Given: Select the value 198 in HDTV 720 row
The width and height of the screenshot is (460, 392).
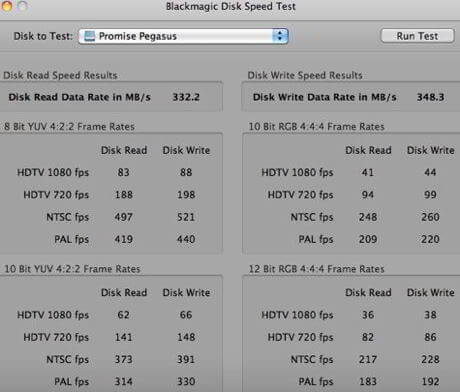Looking at the screenshot, I should tap(186, 195).
